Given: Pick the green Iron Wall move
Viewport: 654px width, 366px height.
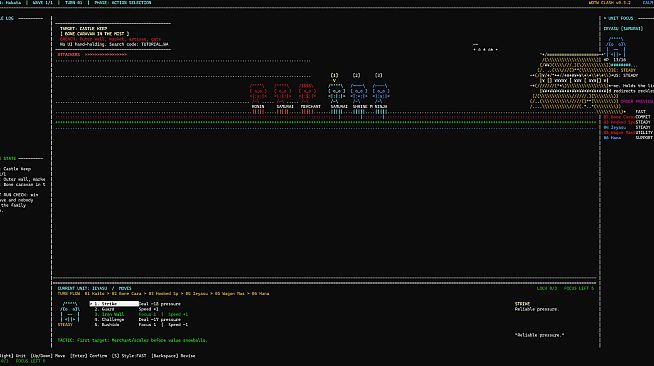Looking at the screenshot, I should [109, 314].
